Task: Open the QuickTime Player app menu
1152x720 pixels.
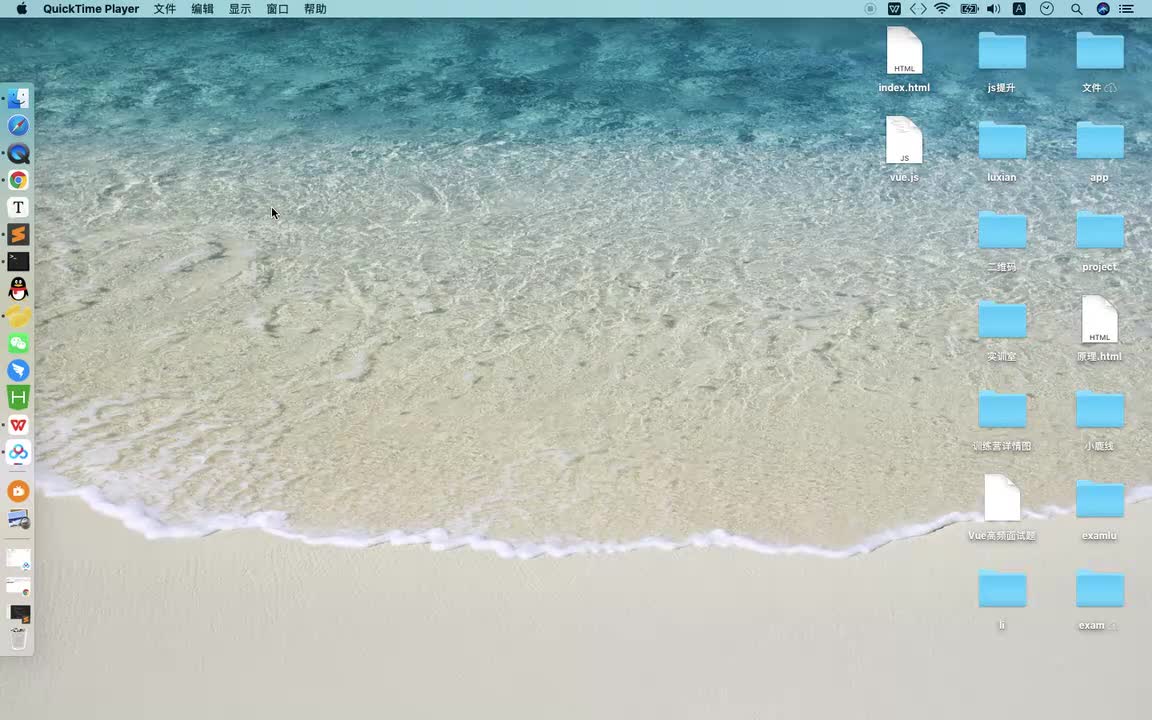Action: point(91,9)
